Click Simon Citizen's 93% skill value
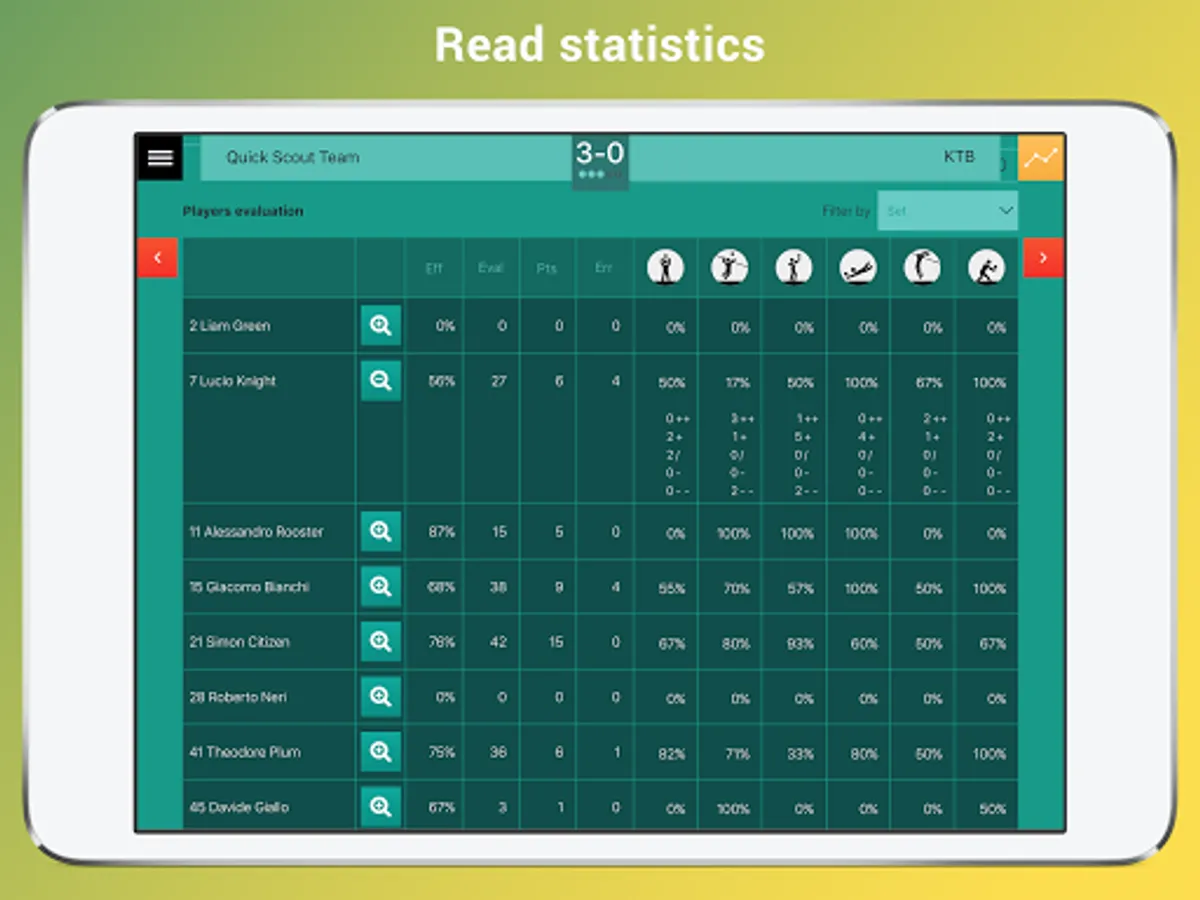 click(x=800, y=644)
